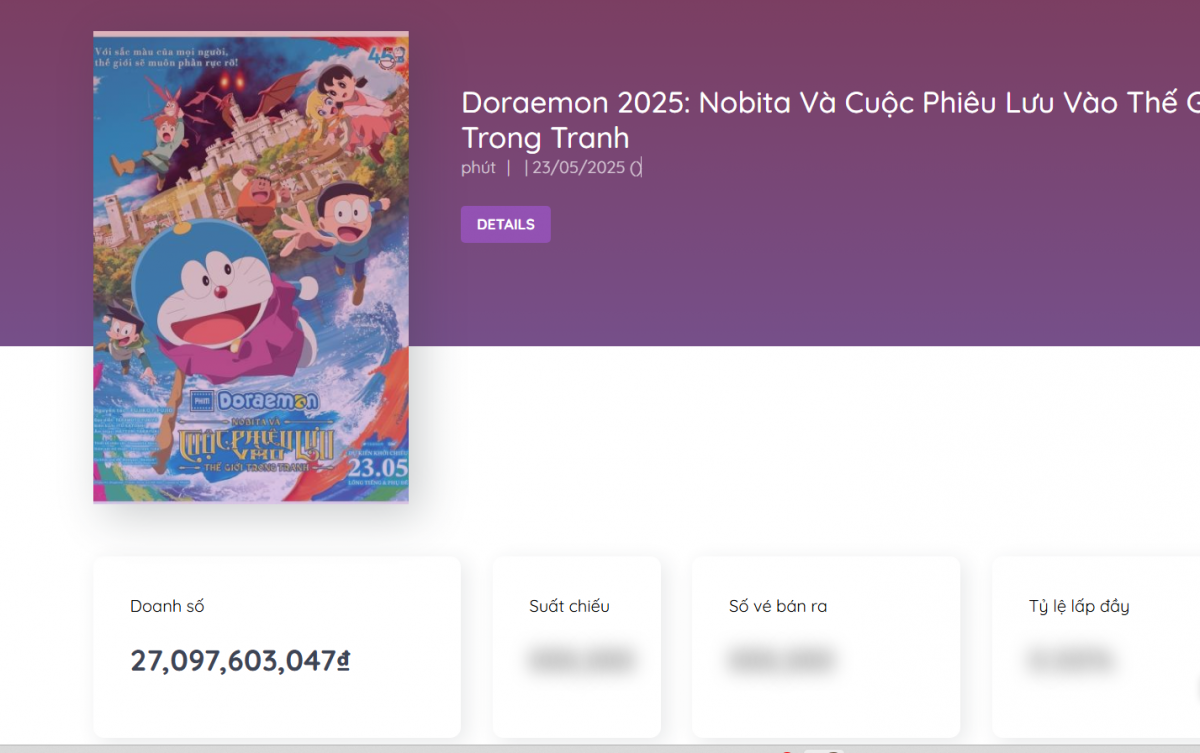The image size is (1200, 753).
Task: Click the Vietnamese tagline atop the poster
Action: (161, 56)
